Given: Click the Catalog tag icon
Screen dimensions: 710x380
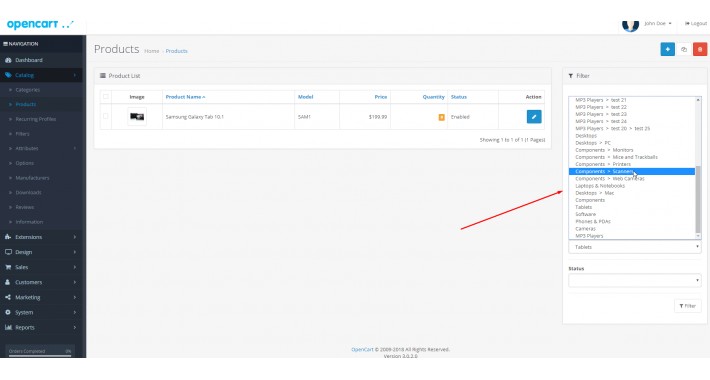Looking at the screenshot, I should tap(8, 75).
